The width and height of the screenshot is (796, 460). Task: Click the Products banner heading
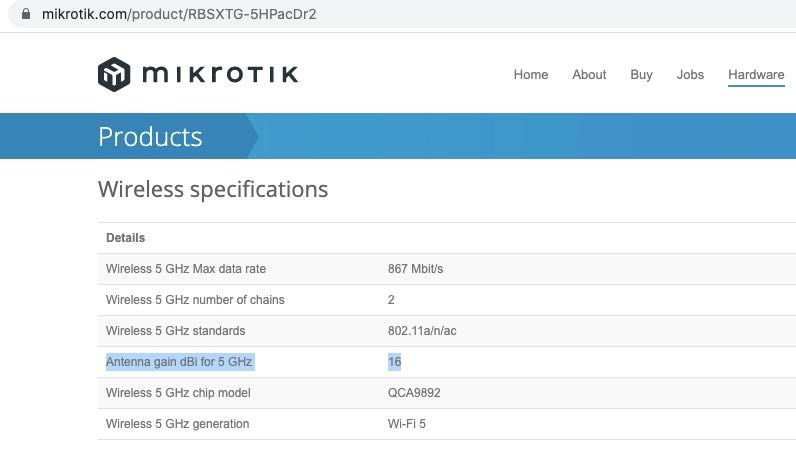150,137
